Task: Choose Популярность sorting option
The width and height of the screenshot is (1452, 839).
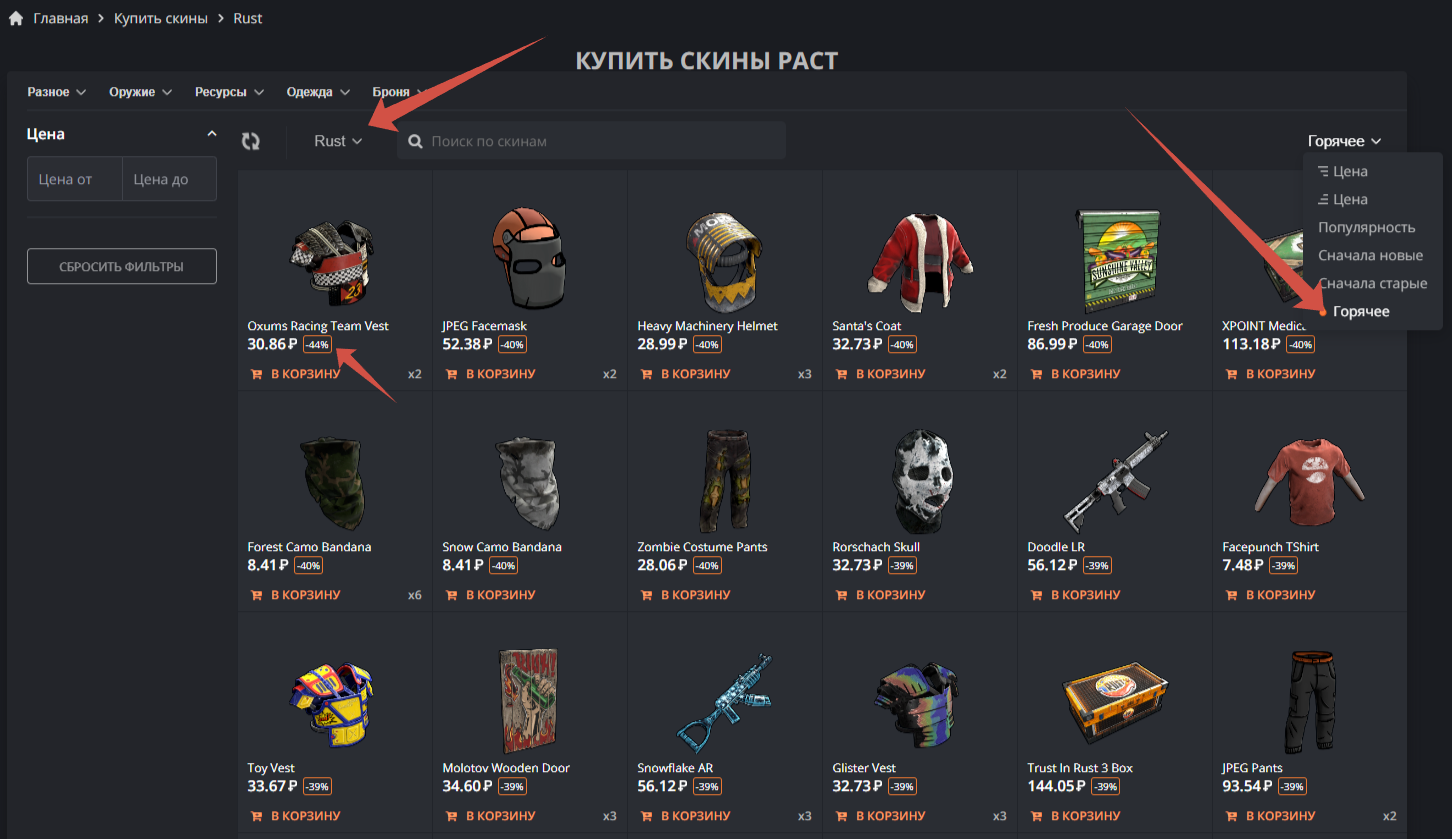Action: pos(1366,227)
